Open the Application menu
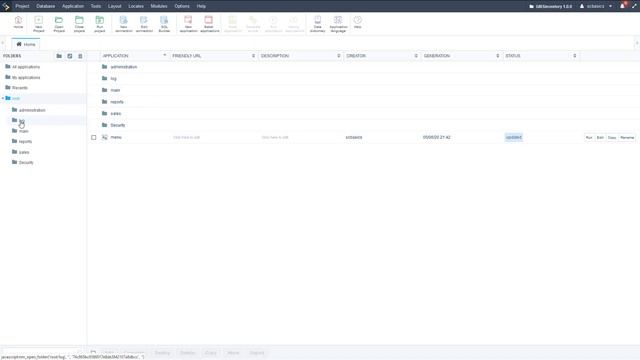The image size is (640, 360). click(x=73, y=6)
